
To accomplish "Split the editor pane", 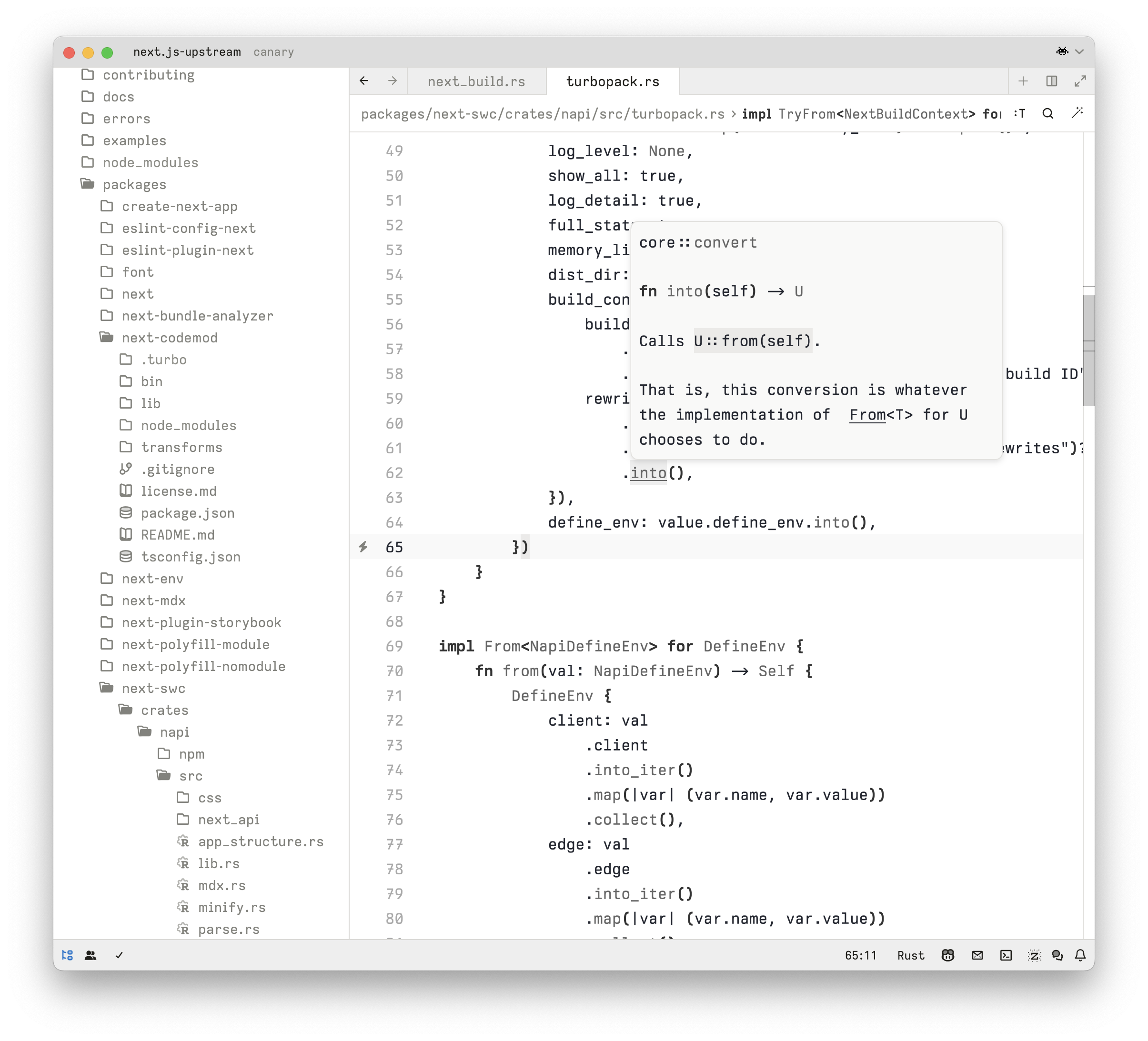I will click(x=1052, y=81).
